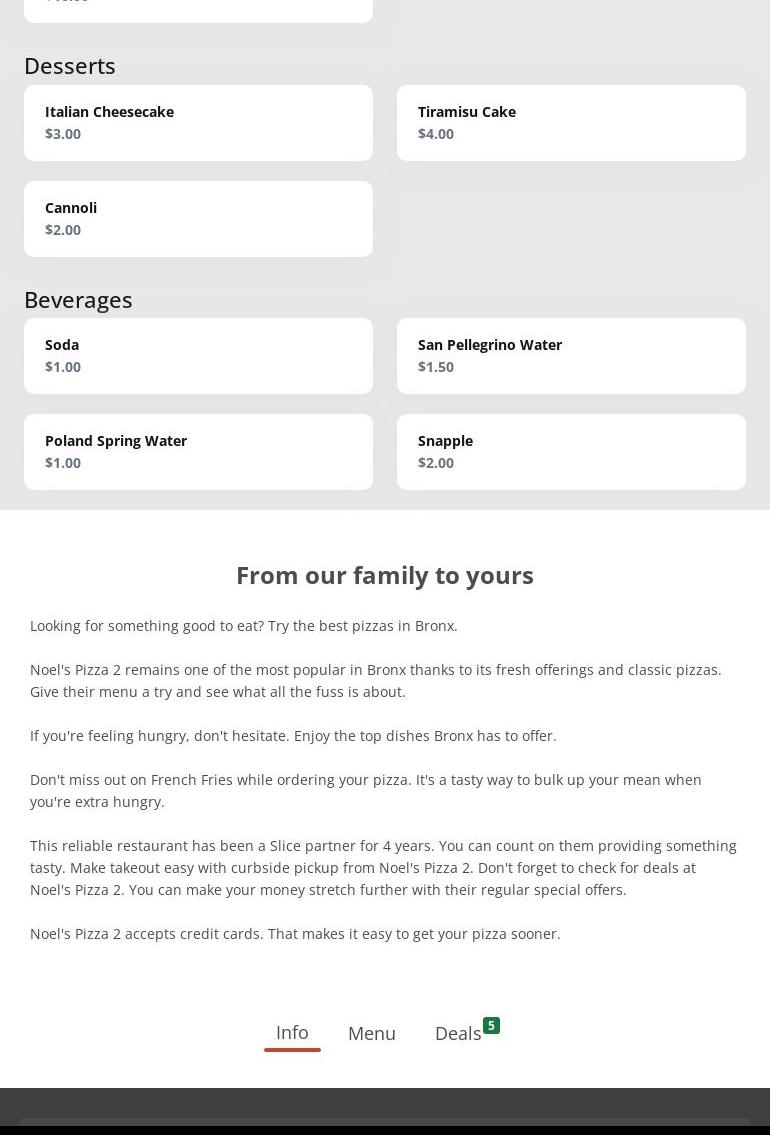Choose the Snapple beverage card
This screenshot has height=1135, width=770.
click(x=571, y=452)
